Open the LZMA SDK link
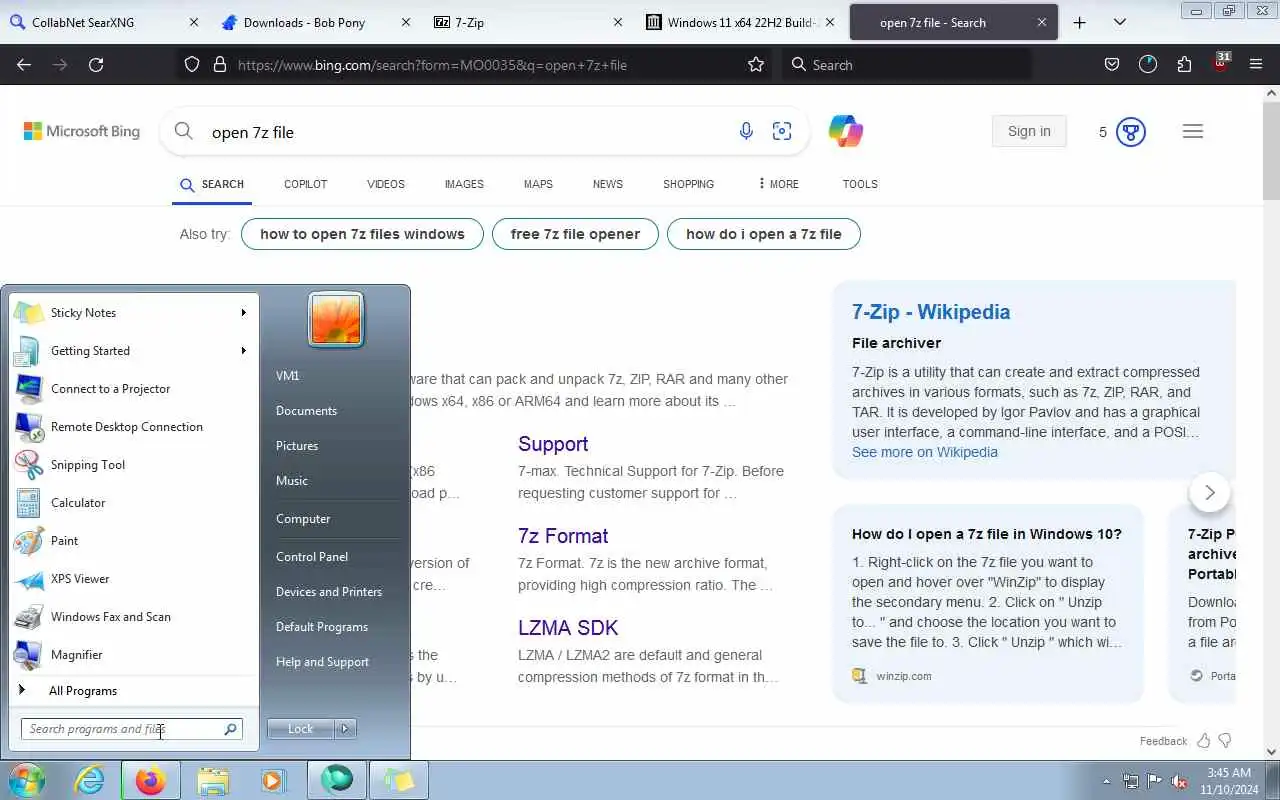Viewport: 1280px width, 800px height. (x=568, y=628)
